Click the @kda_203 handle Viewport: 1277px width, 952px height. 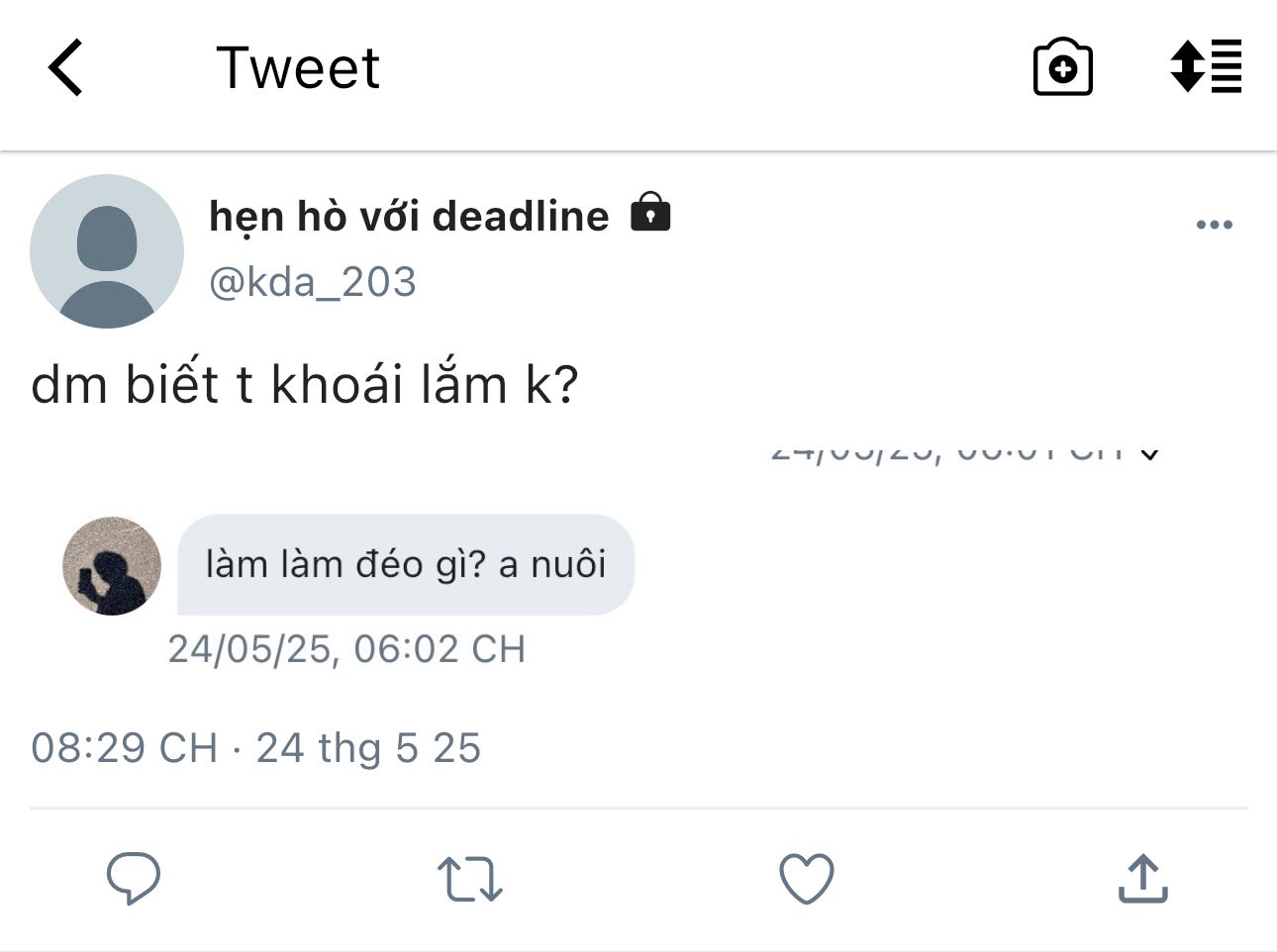click(313, 282)
